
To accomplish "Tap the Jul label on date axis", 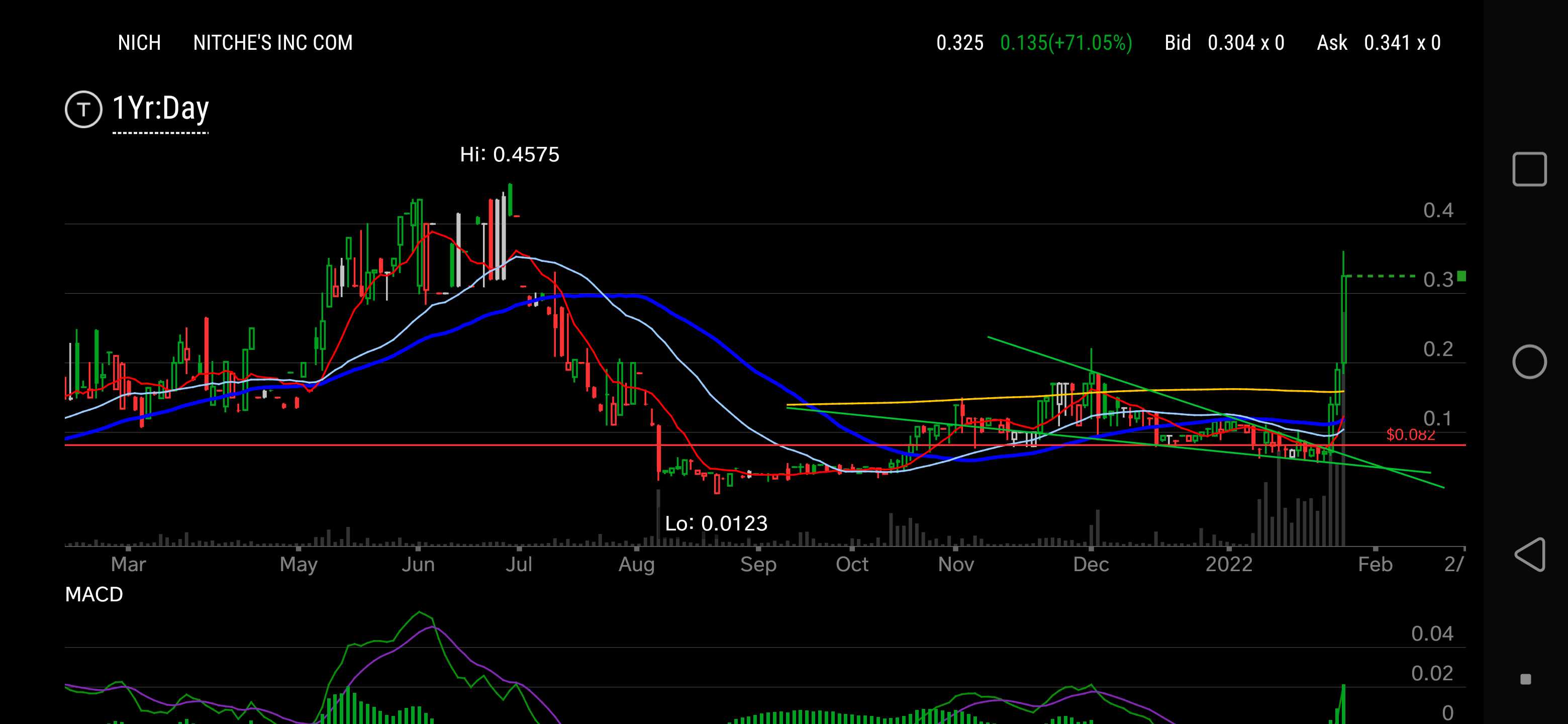I will (519, 564).
